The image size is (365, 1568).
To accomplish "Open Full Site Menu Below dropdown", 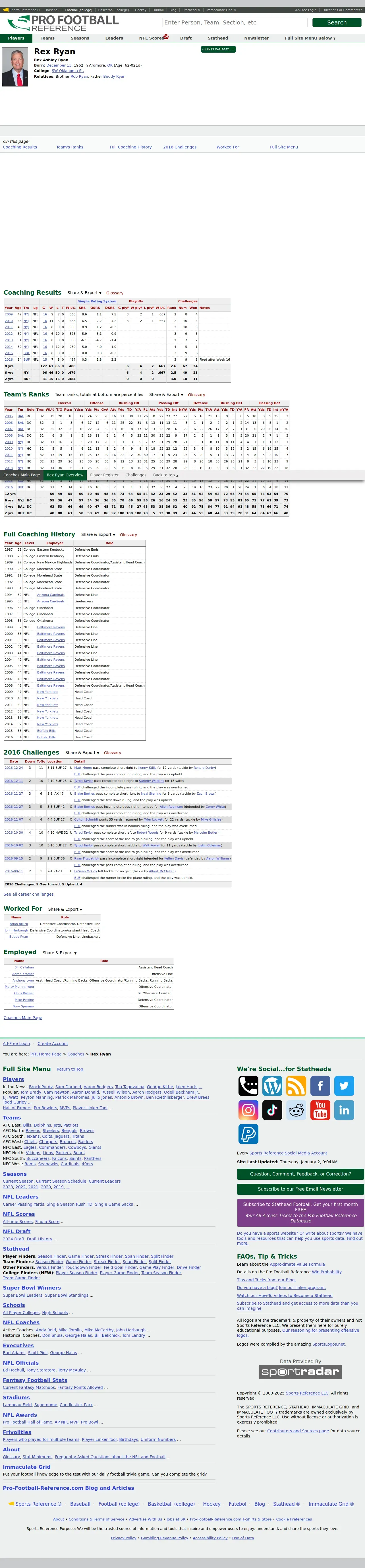I will (310, 38).
